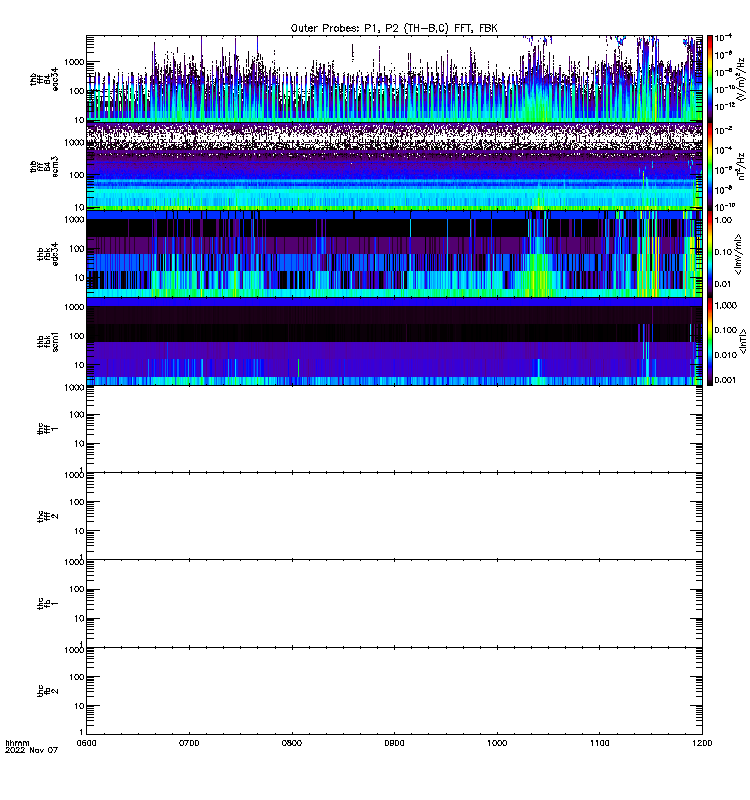This screenshot has width=750, height=800.
Task: Click the empty thc fff 2 panel
Action: (394, 516)
